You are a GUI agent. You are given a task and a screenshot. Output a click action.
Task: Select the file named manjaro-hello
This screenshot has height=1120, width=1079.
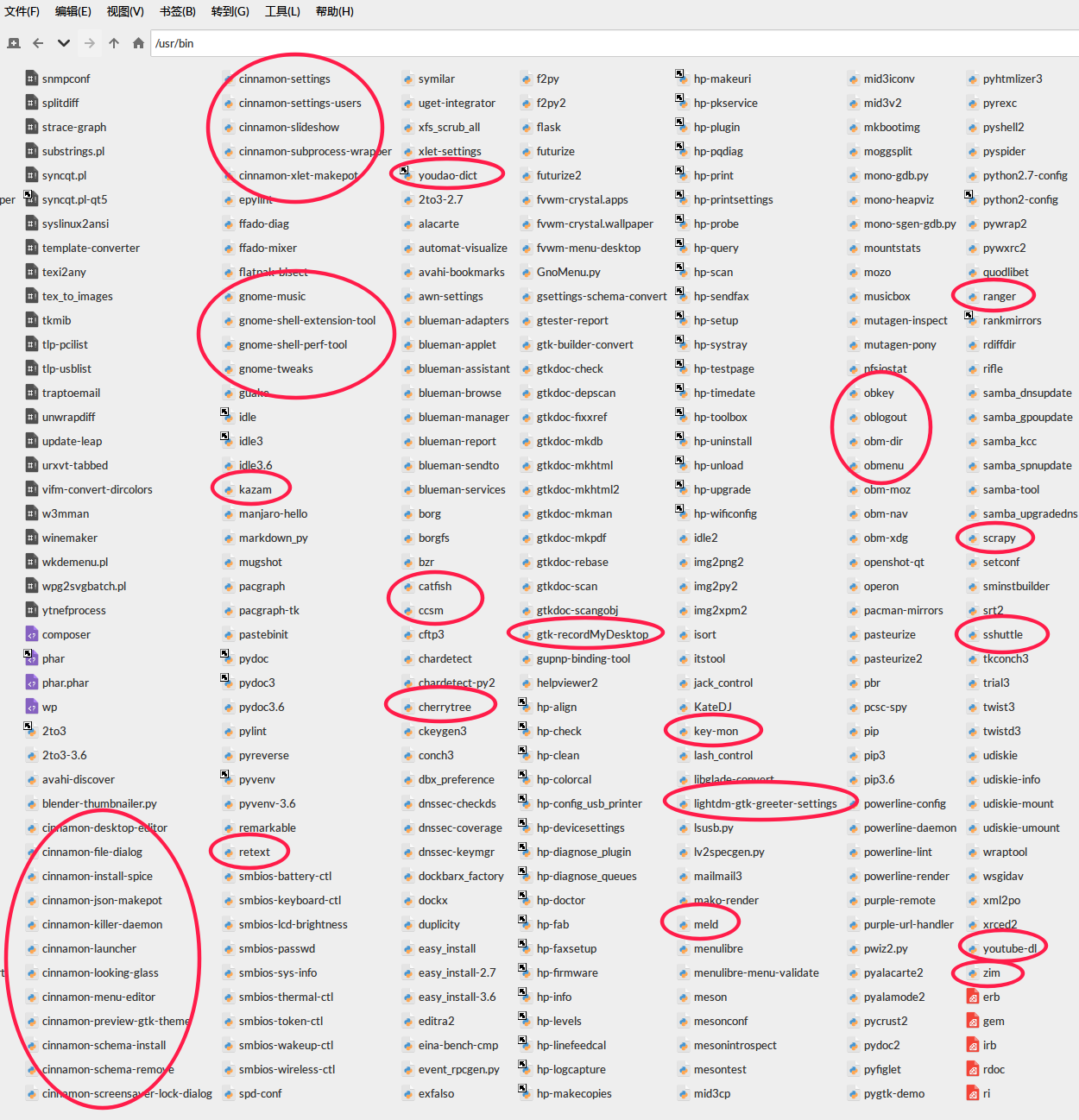(x=273, y=513)
